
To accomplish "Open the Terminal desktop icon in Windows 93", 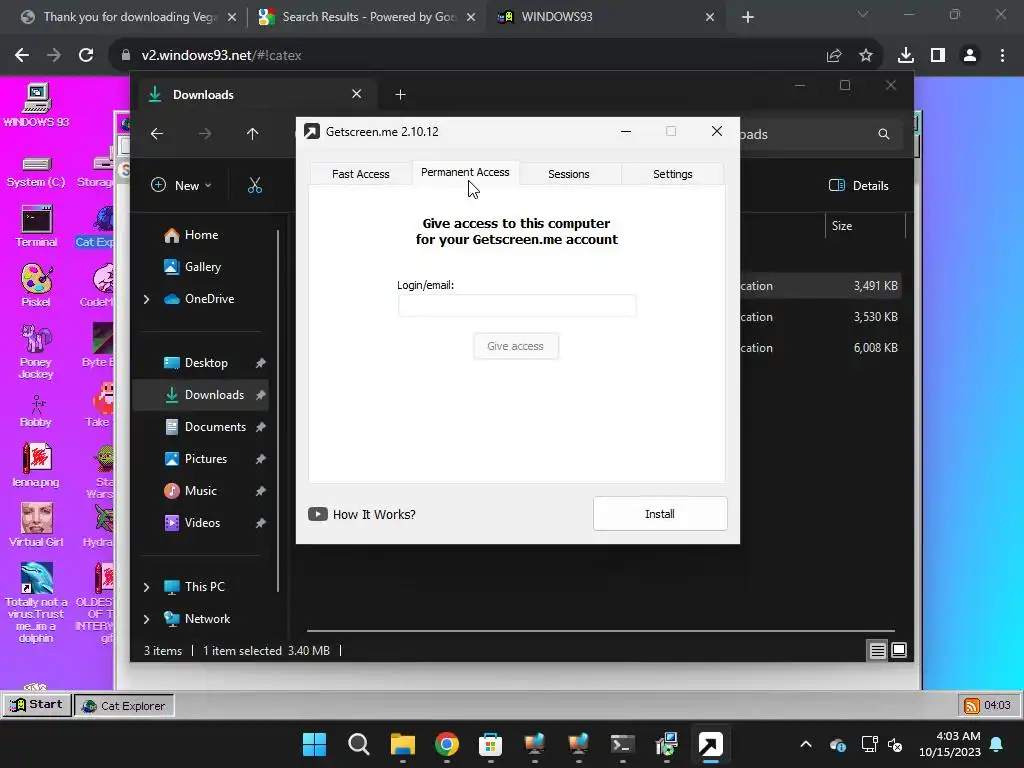I will 36,226.
